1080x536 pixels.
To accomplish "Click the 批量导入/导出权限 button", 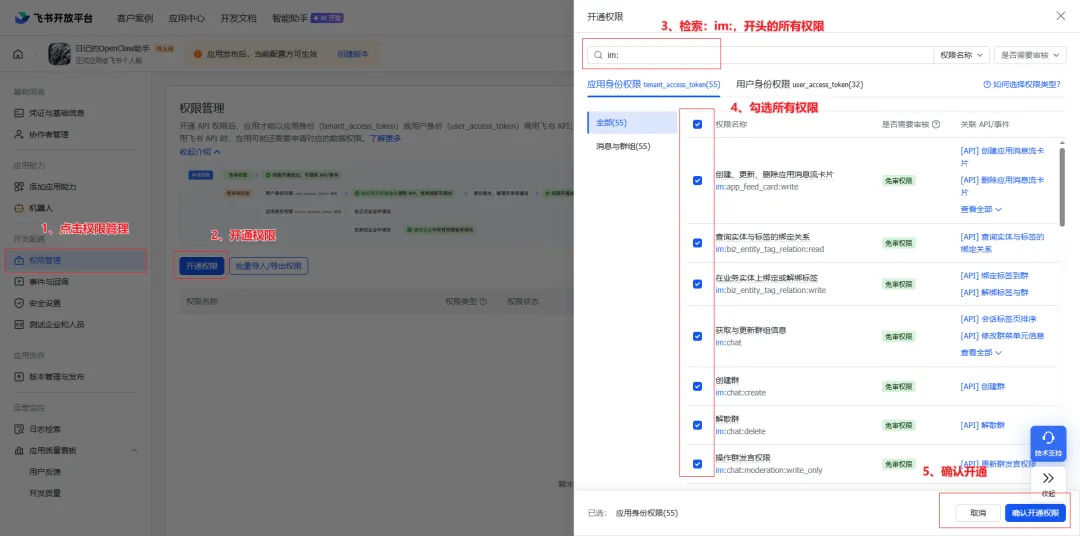I will click(x=269, y=266).
